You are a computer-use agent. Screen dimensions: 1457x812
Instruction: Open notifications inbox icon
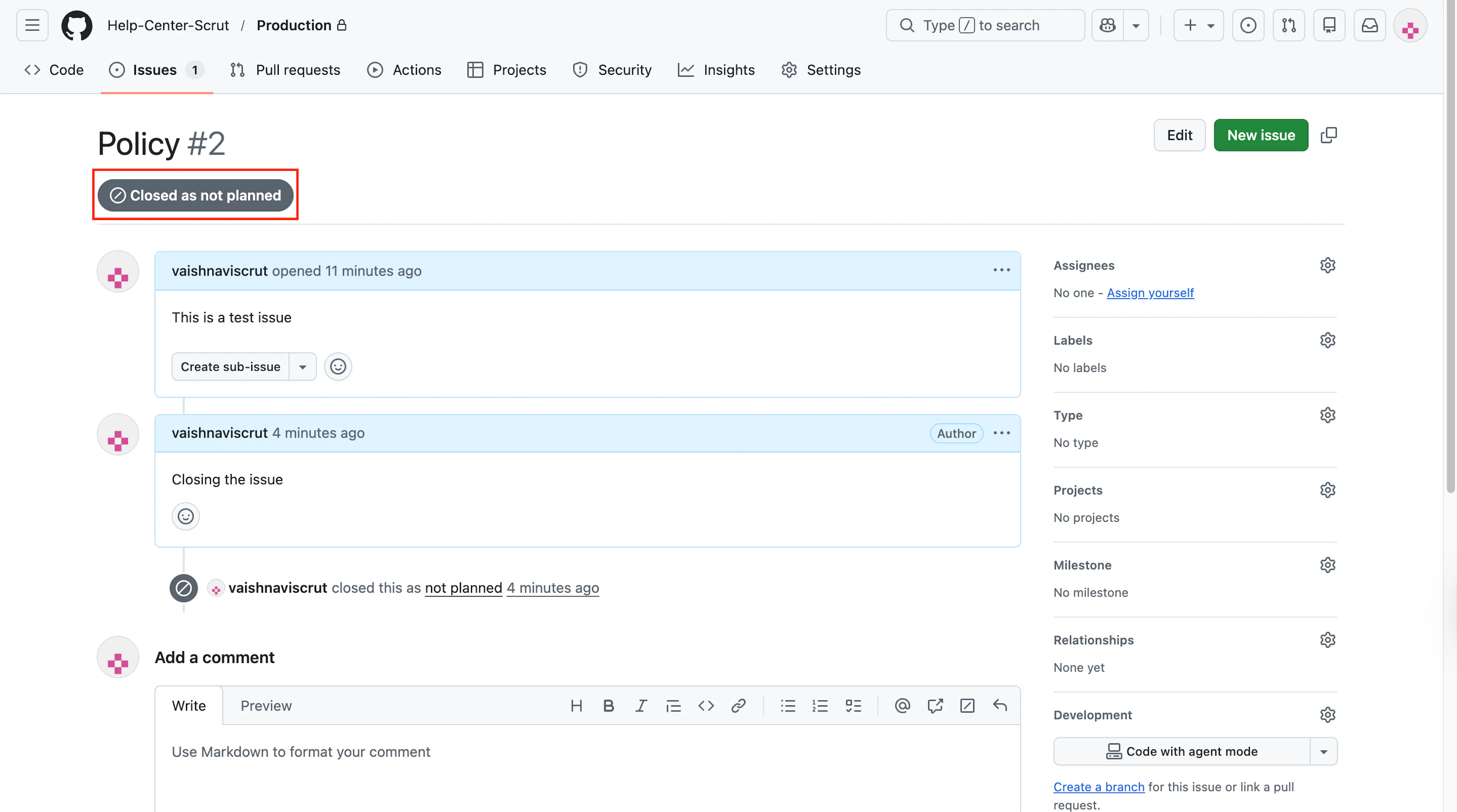click(x=1369, y=25)
